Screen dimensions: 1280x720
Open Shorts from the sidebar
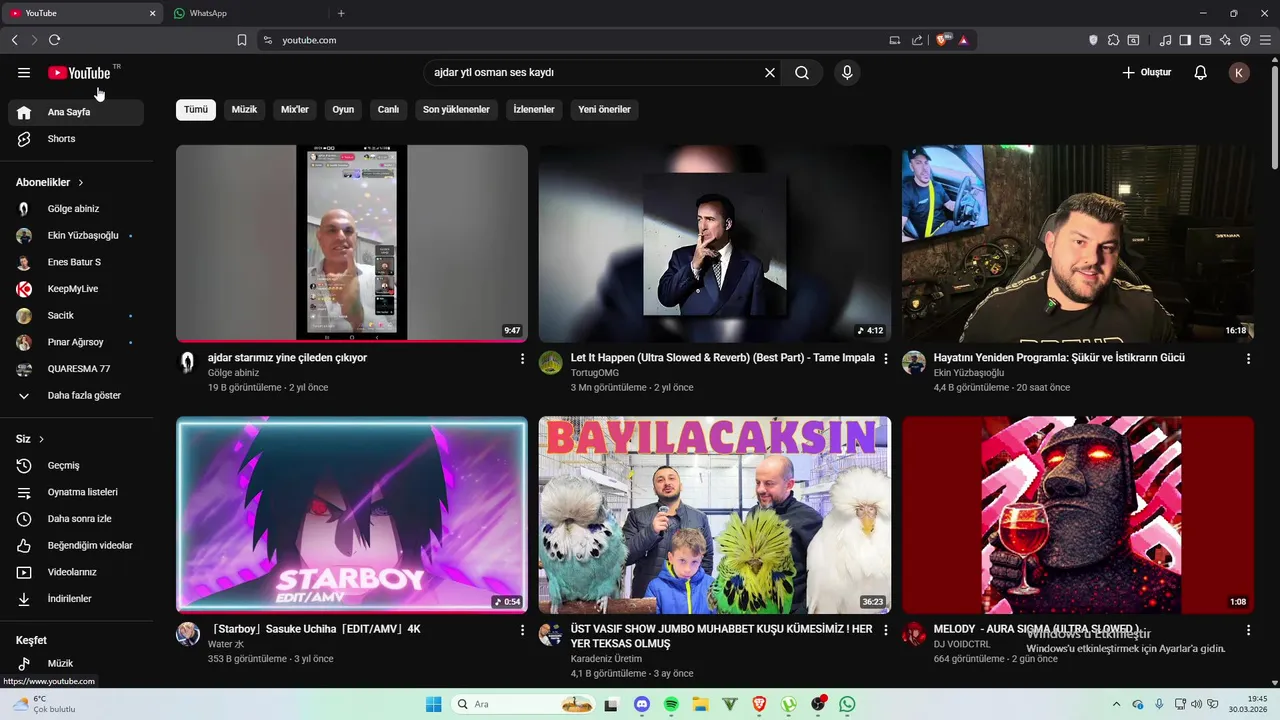pyautogui.click(x=76, y=139)
